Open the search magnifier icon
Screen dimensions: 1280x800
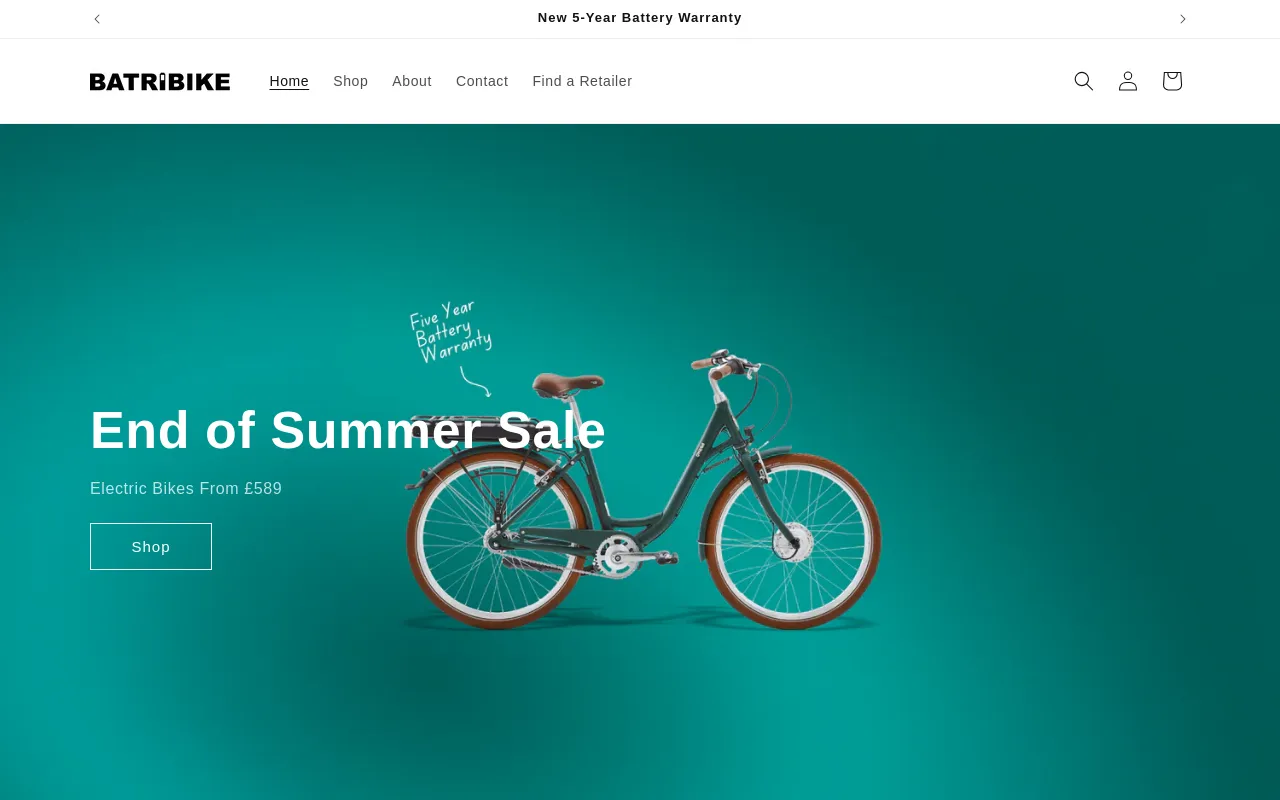tap(1084, 81)
